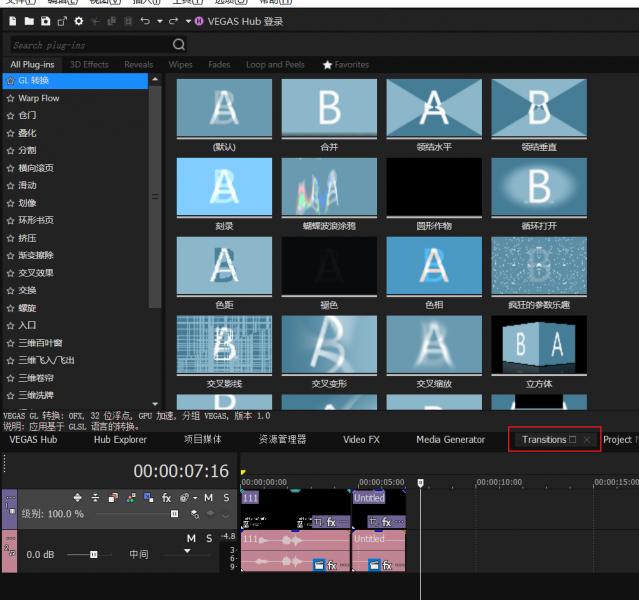Viewport: 639px width, 600px height.
Task: Click the Redo arrow icon
Action: coord(173,21)
